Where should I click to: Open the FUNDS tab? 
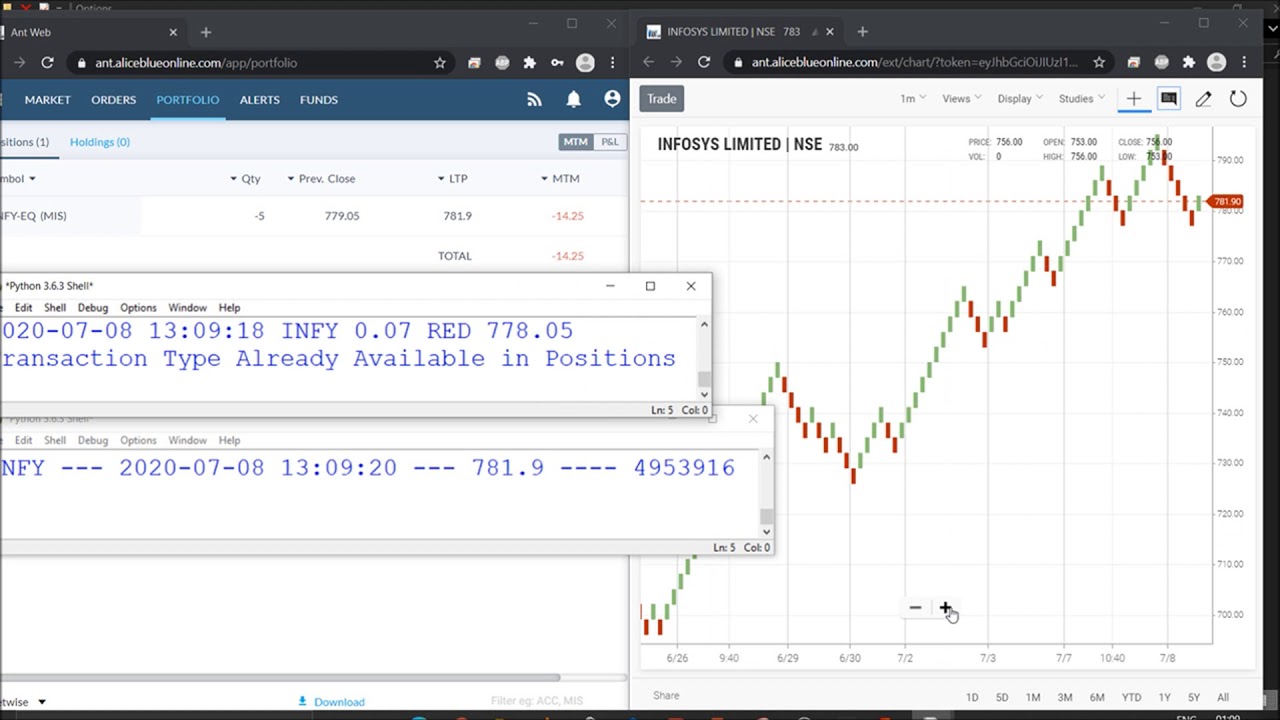(319, 99)
